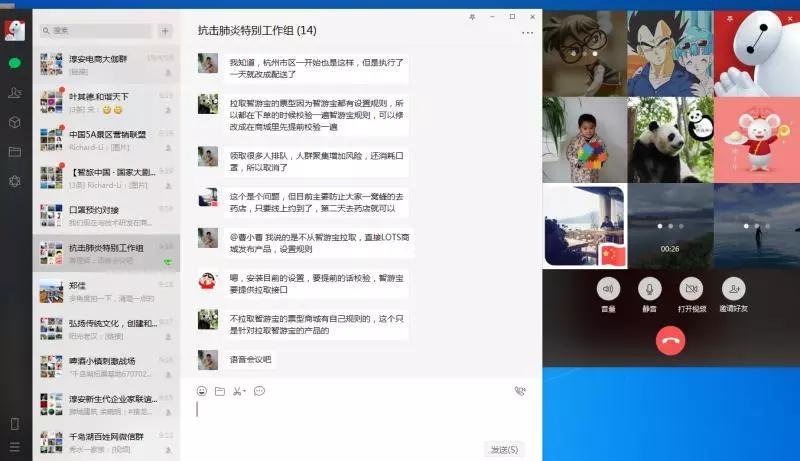Click the mobile phone icon in sidebar
The height and width of the screenshot is (461, 800).
click(x=15, y=424)
